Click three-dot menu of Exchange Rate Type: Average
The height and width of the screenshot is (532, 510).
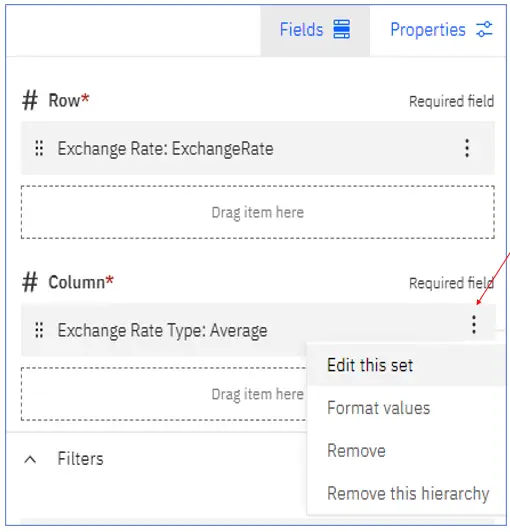474,325
